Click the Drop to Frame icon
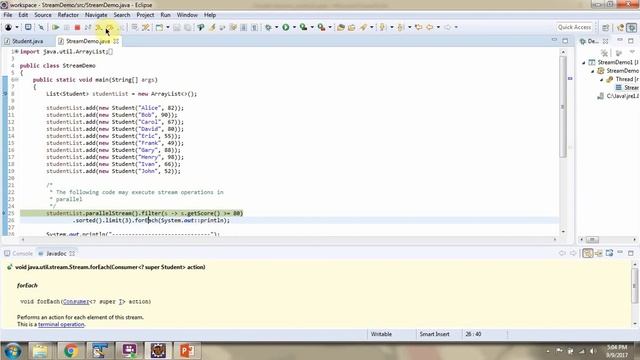The height and width of the screenshot is (360, 640). (134, 27)
